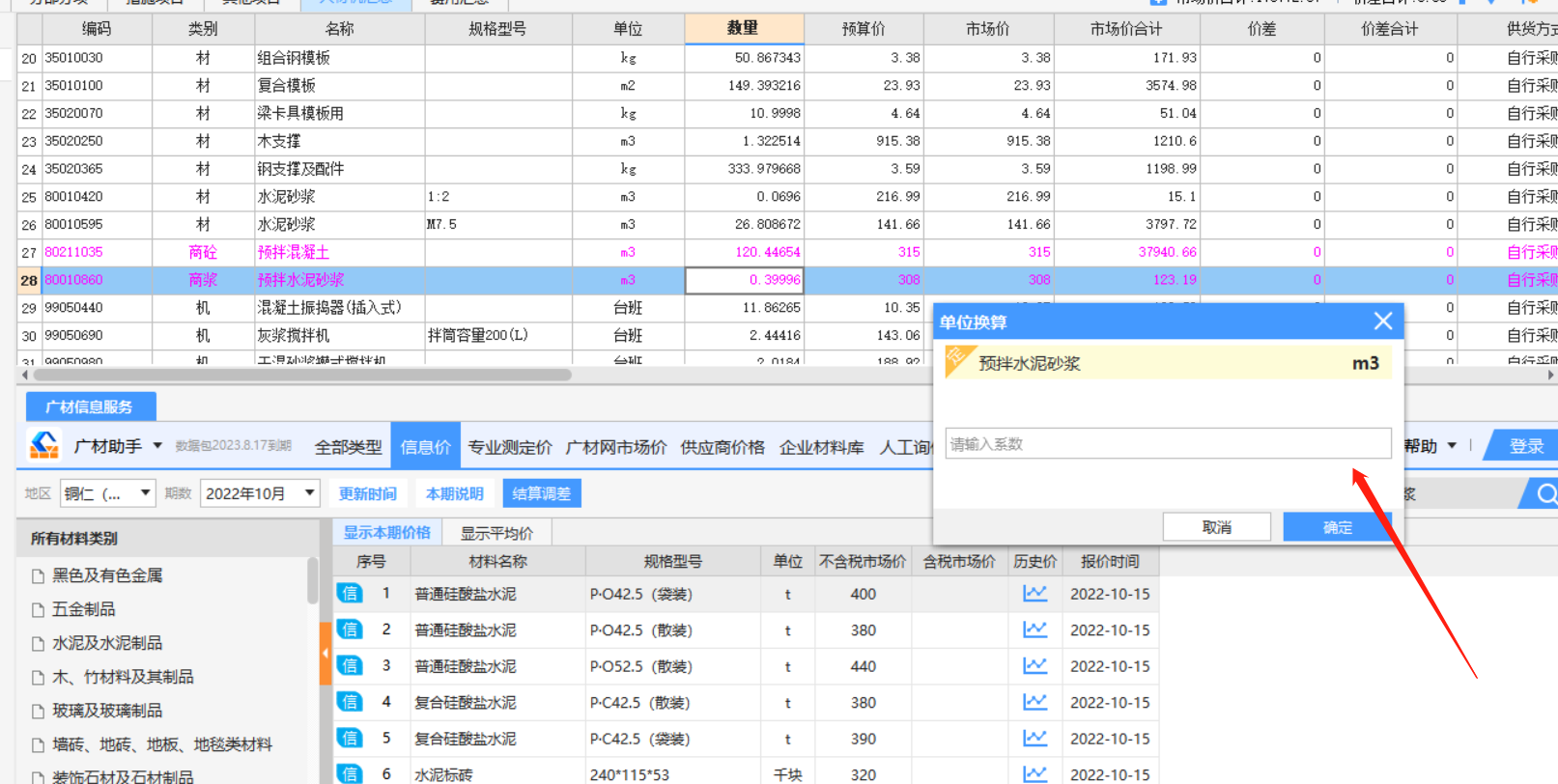Click the horizontal scrollbar of the materials table
This screenshot has width=1558, height=784.
point(302,375)
